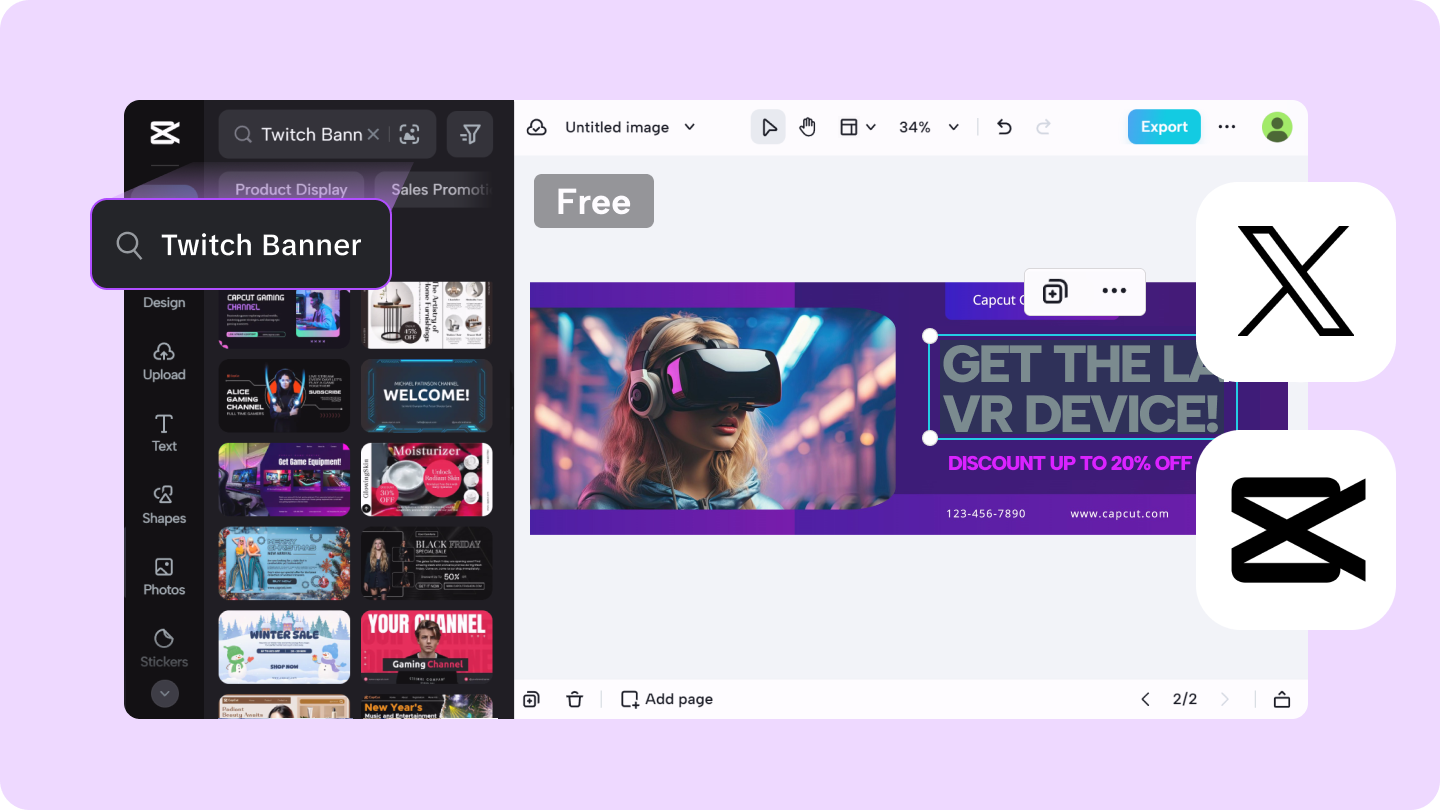
Task: Open the Upload panel in the sidebar
Action: click(163, 362)
